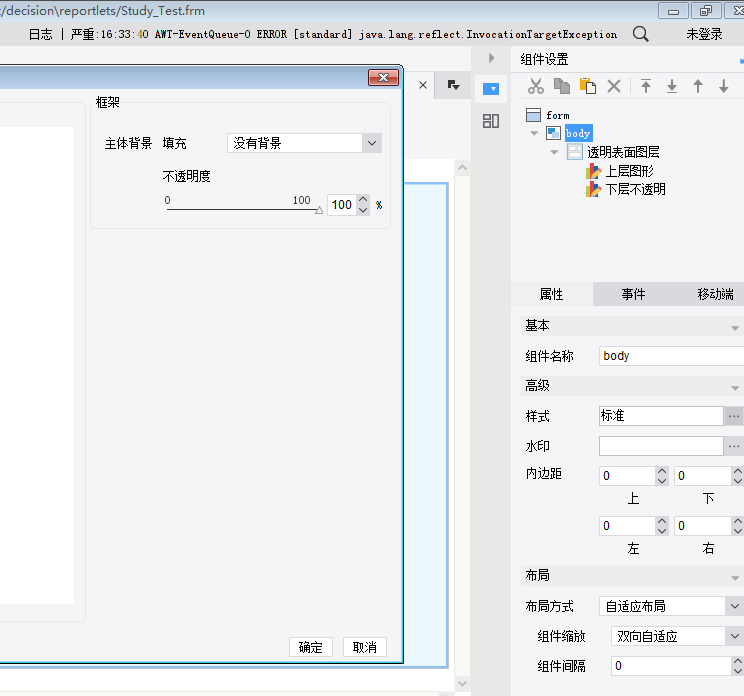The height and width of the screenshot is (696, 744).
Task: Click the cut scissors icon in component toolbar
Action: tap(536, 86)
